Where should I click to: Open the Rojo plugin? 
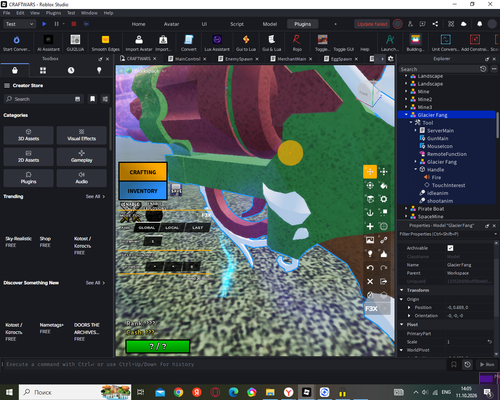[x=297, y=43]
